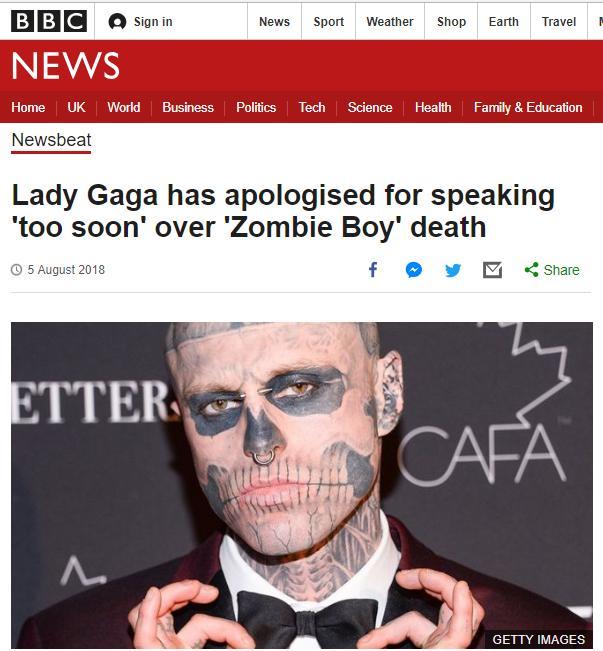Click the Sign in account icon
The height and width of the screenshot is (651, 603).
point(117,22)
